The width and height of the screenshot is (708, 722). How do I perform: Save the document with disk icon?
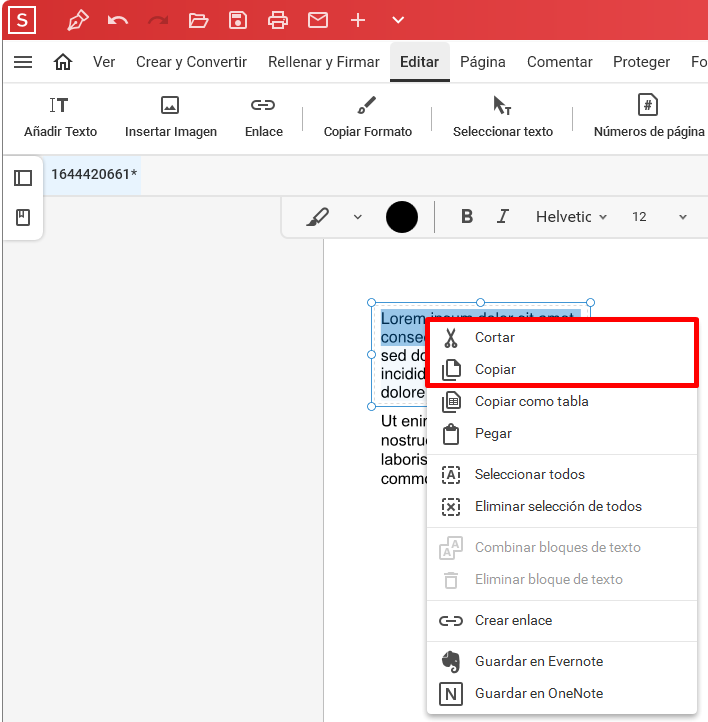pyautogui.click(x=238, y=20)
